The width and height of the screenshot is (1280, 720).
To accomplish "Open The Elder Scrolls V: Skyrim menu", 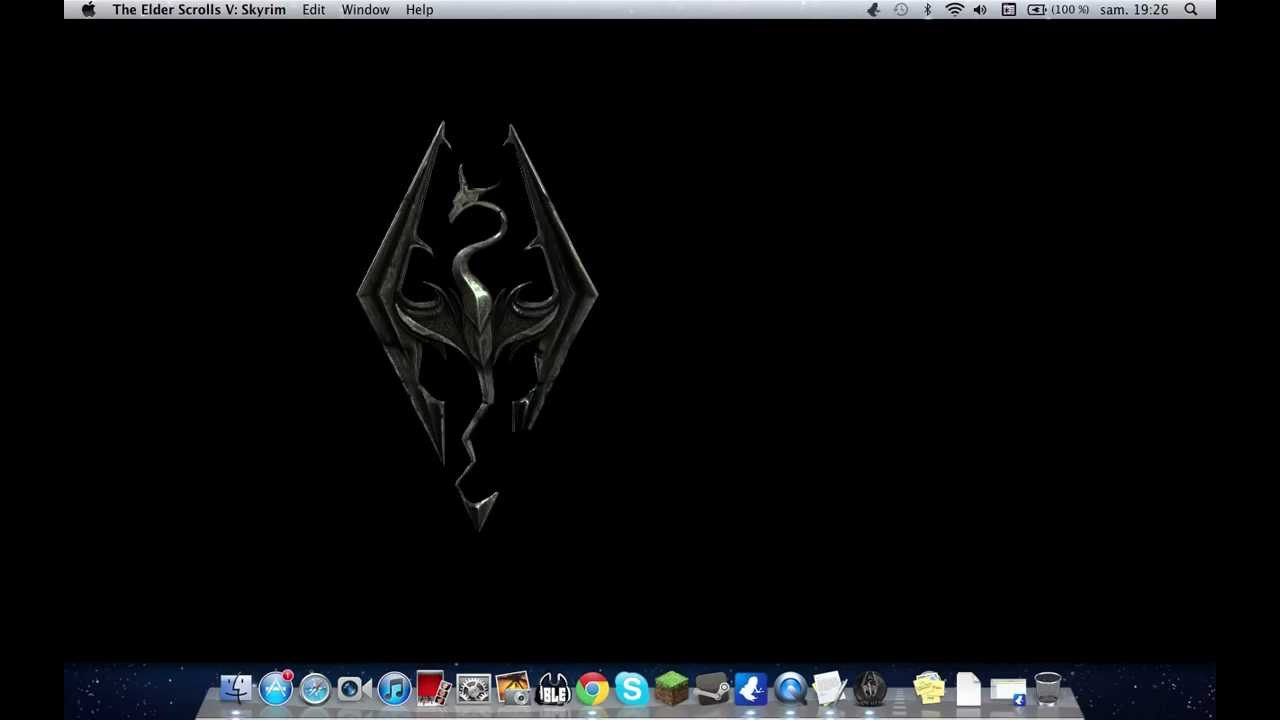I will pyautogui.click(x=199, y=9).
